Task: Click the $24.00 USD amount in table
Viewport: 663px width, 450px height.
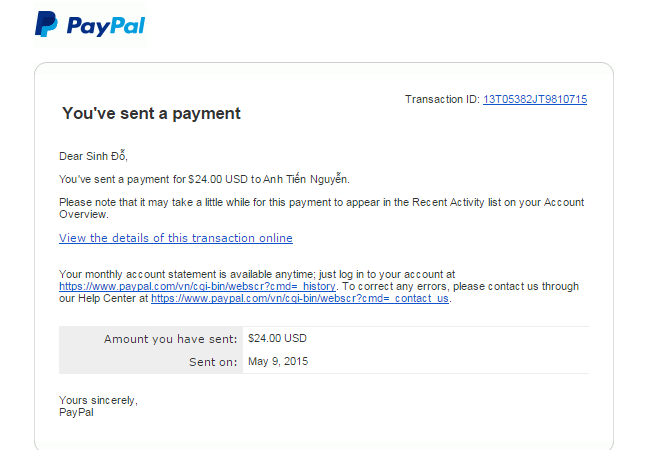Action: 277,338
